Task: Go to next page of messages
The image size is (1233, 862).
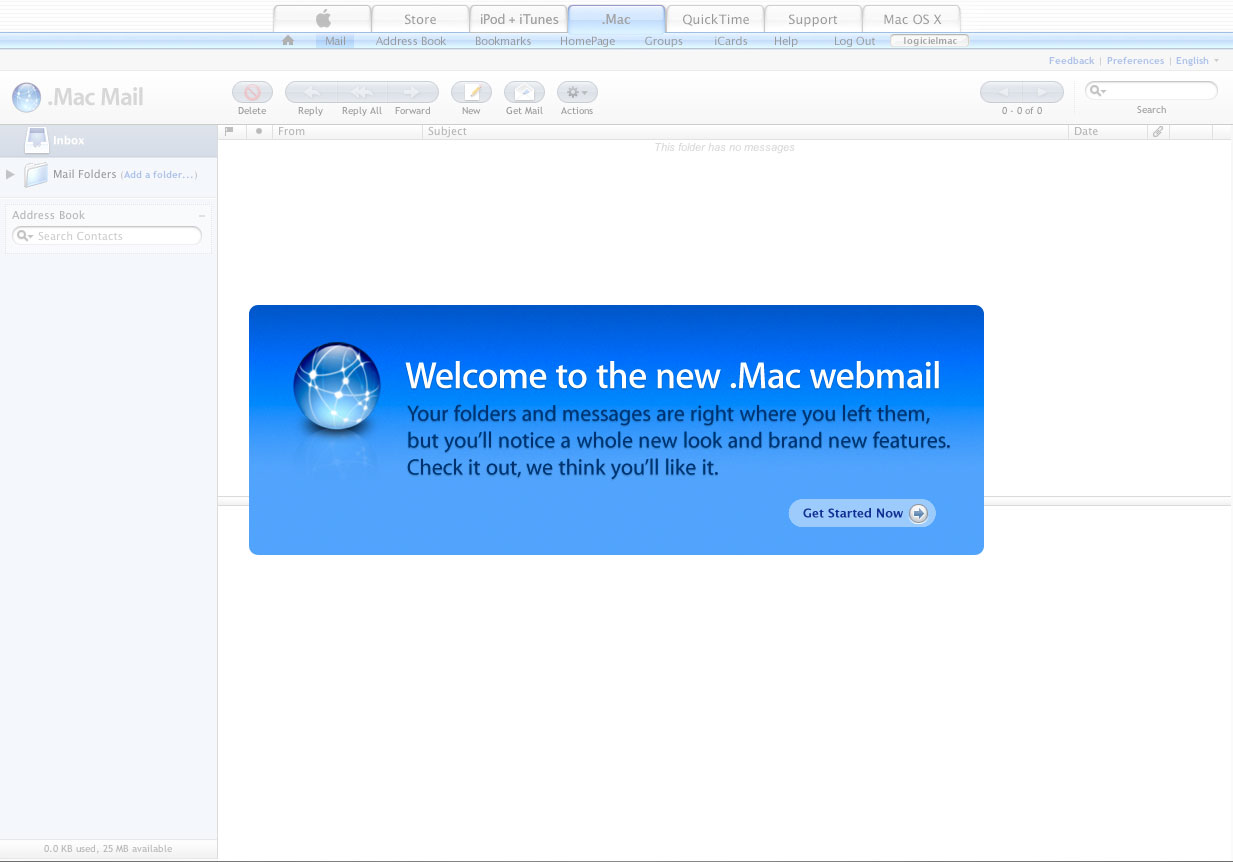Action: tap(1043, 92)
